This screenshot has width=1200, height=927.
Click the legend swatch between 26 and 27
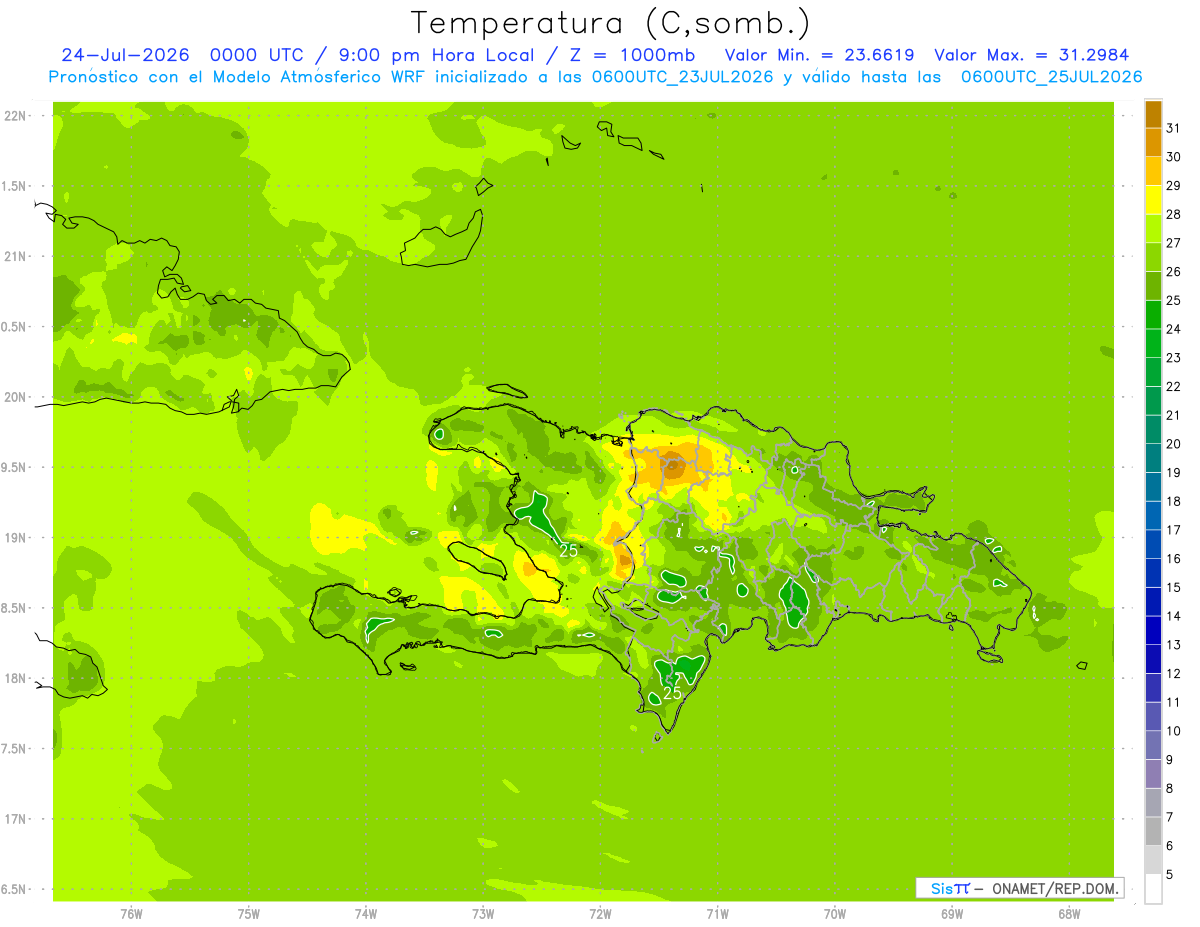tap(1153, 257)
